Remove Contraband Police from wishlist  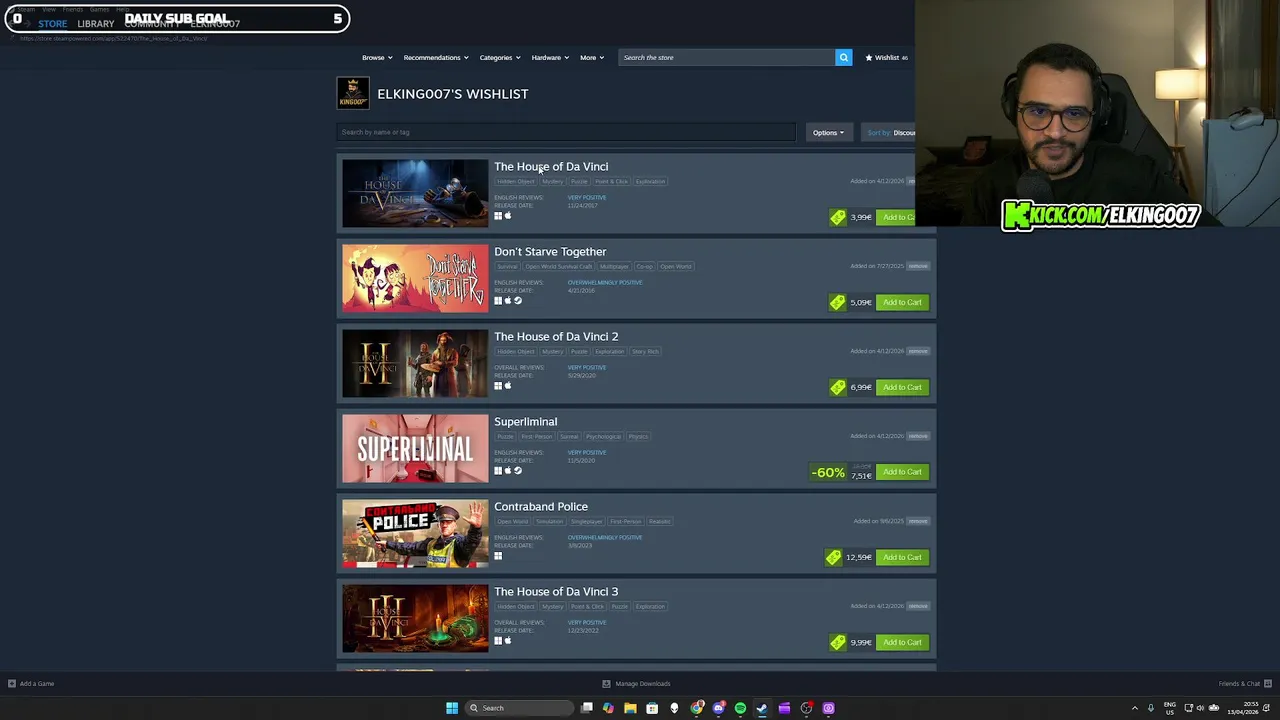coord(918,521)
